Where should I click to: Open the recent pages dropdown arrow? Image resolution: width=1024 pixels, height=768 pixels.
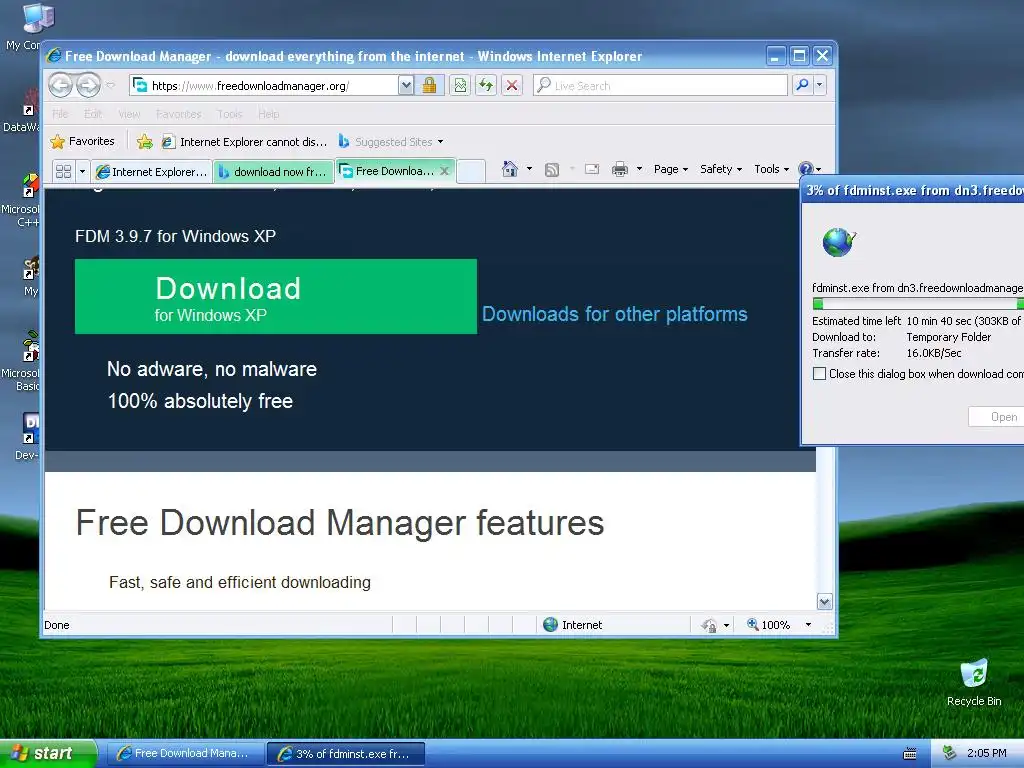point(110,86)
